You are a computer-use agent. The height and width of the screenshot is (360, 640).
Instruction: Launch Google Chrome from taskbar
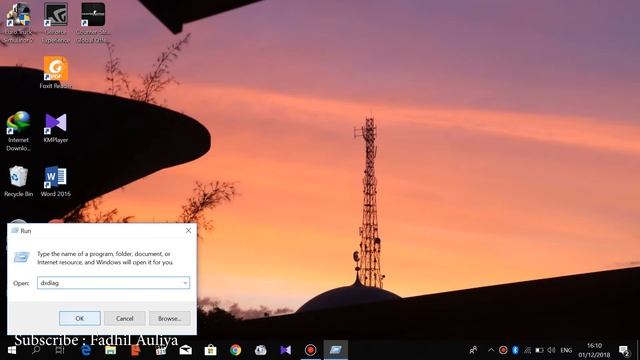pos(236,350)
